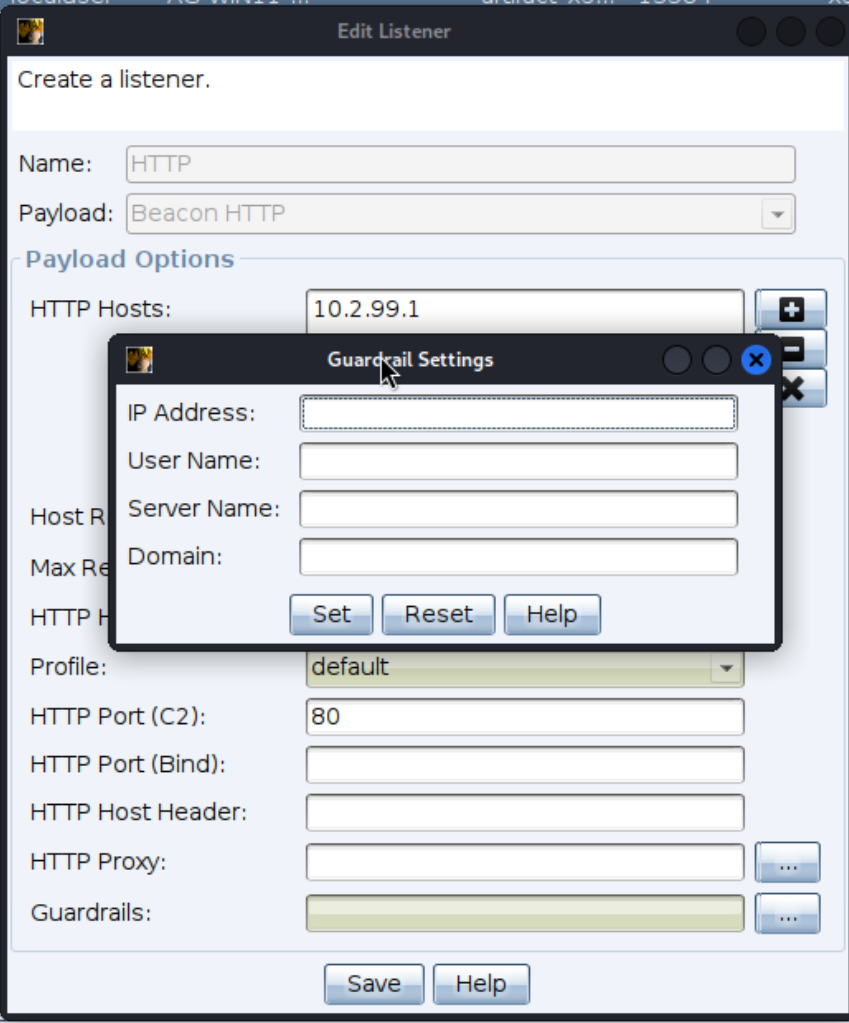The width and height of the screenshot is (849, 1023).
Task: Click the Edit Listener title bar app icon
Action: pos(31,32)
